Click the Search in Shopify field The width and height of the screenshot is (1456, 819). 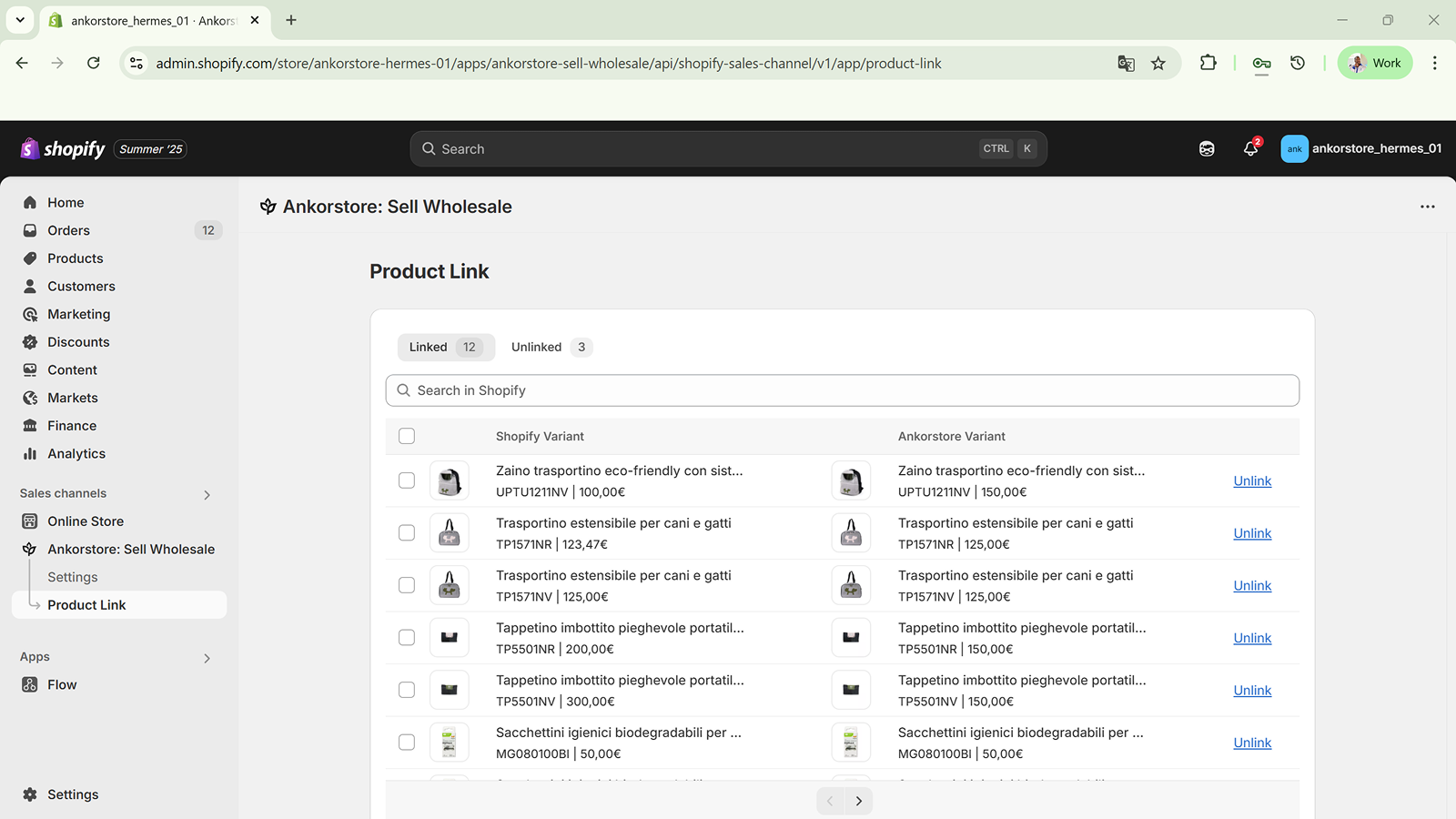click(842, 389)
